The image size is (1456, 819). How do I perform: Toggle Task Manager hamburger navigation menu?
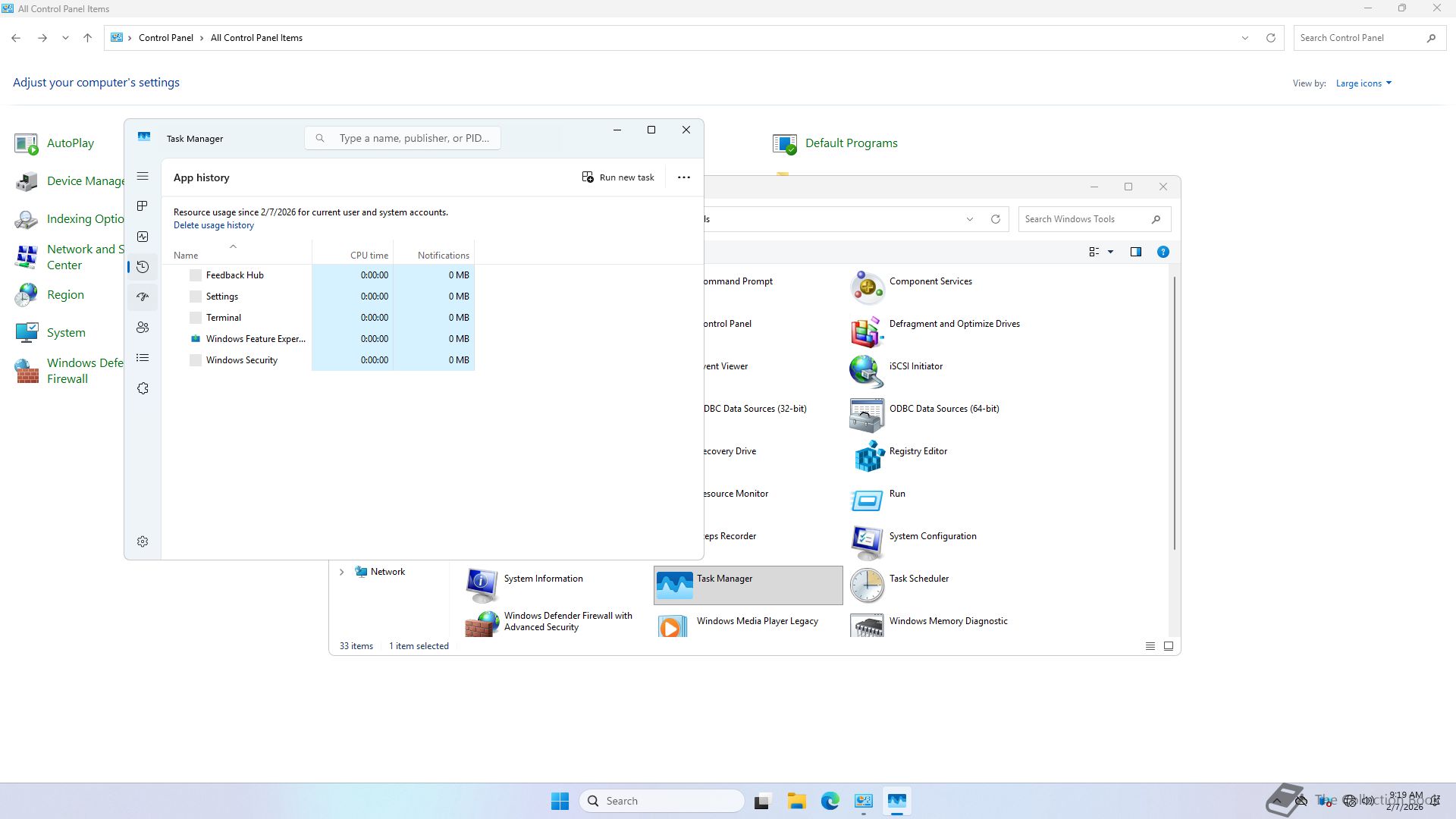pyautogui.click(x=143, y=177)
